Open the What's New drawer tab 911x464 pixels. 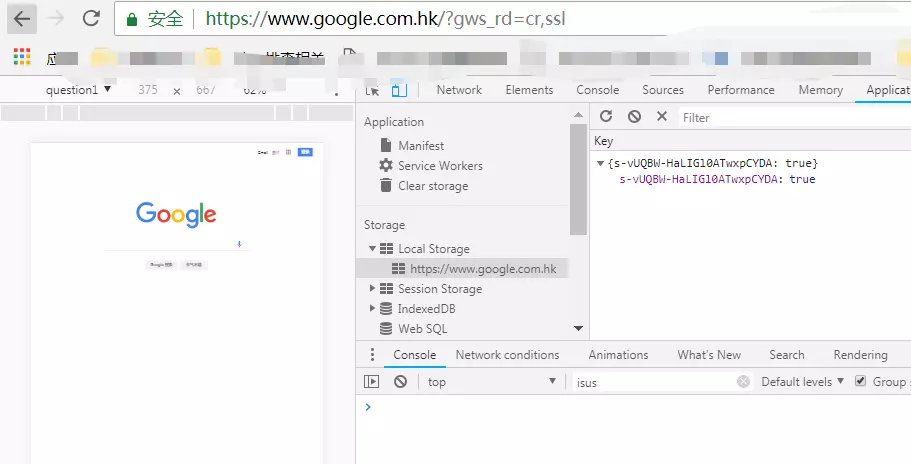709,355
